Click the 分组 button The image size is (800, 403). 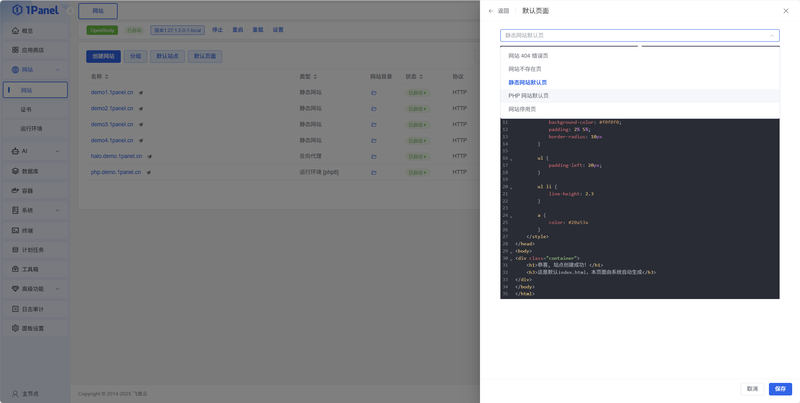(135, 56)
